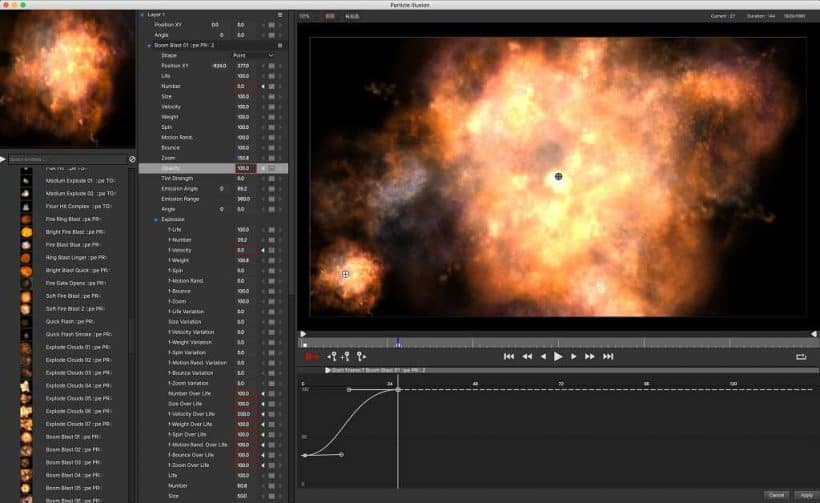820x503 pixels.
Task: Toggle the loop playback icon
Action: [x=801, y=356]
